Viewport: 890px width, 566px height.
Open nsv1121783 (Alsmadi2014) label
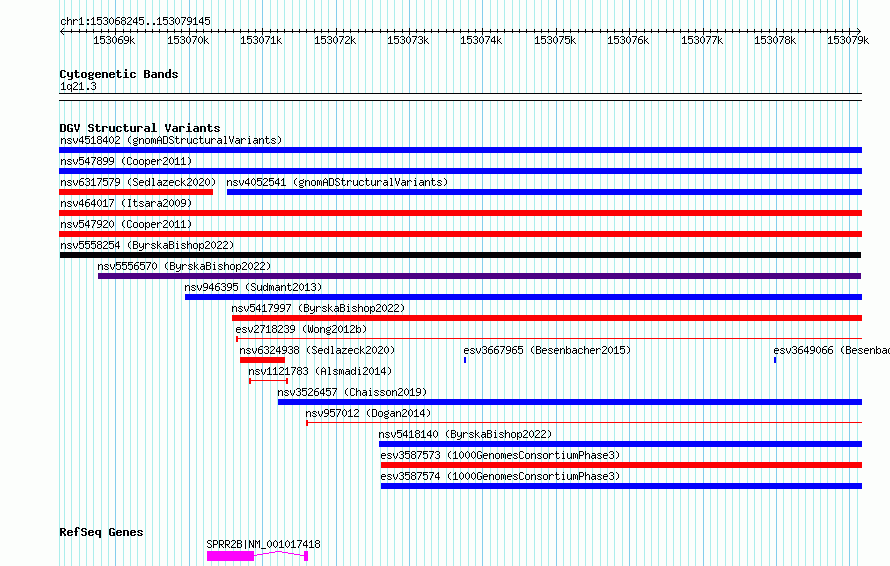coord(320,371)
